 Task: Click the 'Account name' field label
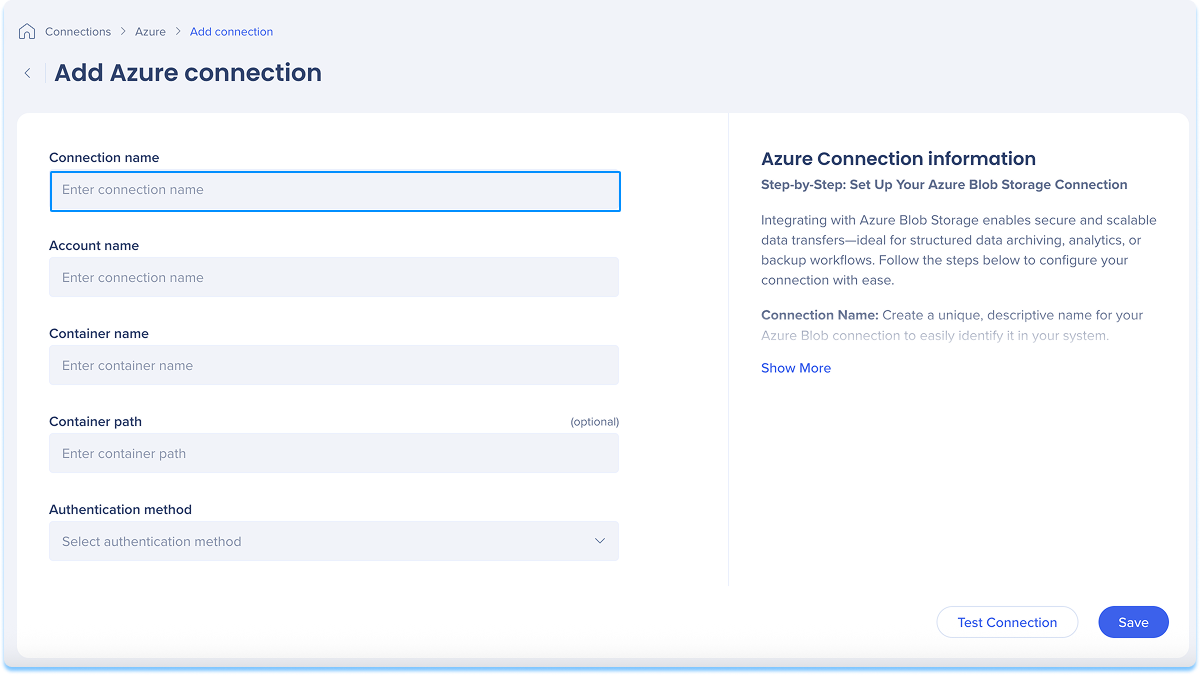(94, 246)
